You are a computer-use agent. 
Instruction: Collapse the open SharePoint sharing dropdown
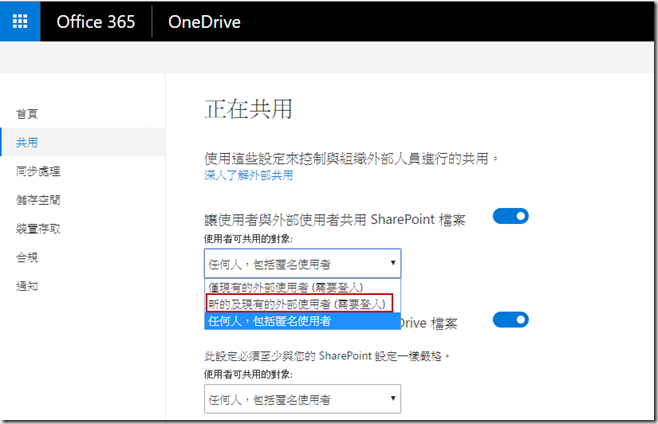(x=302, y=263)
